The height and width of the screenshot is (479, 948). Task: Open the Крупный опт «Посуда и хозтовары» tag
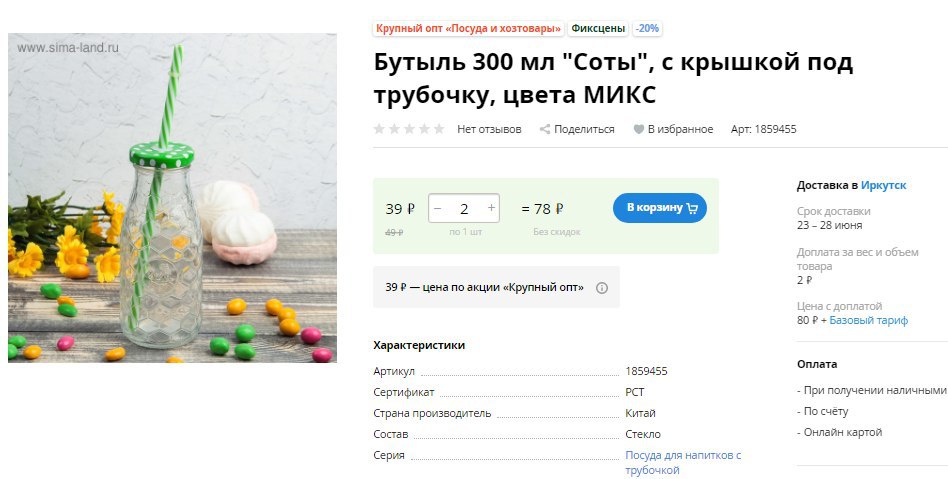pyautogui.click(x=469, y=28)
